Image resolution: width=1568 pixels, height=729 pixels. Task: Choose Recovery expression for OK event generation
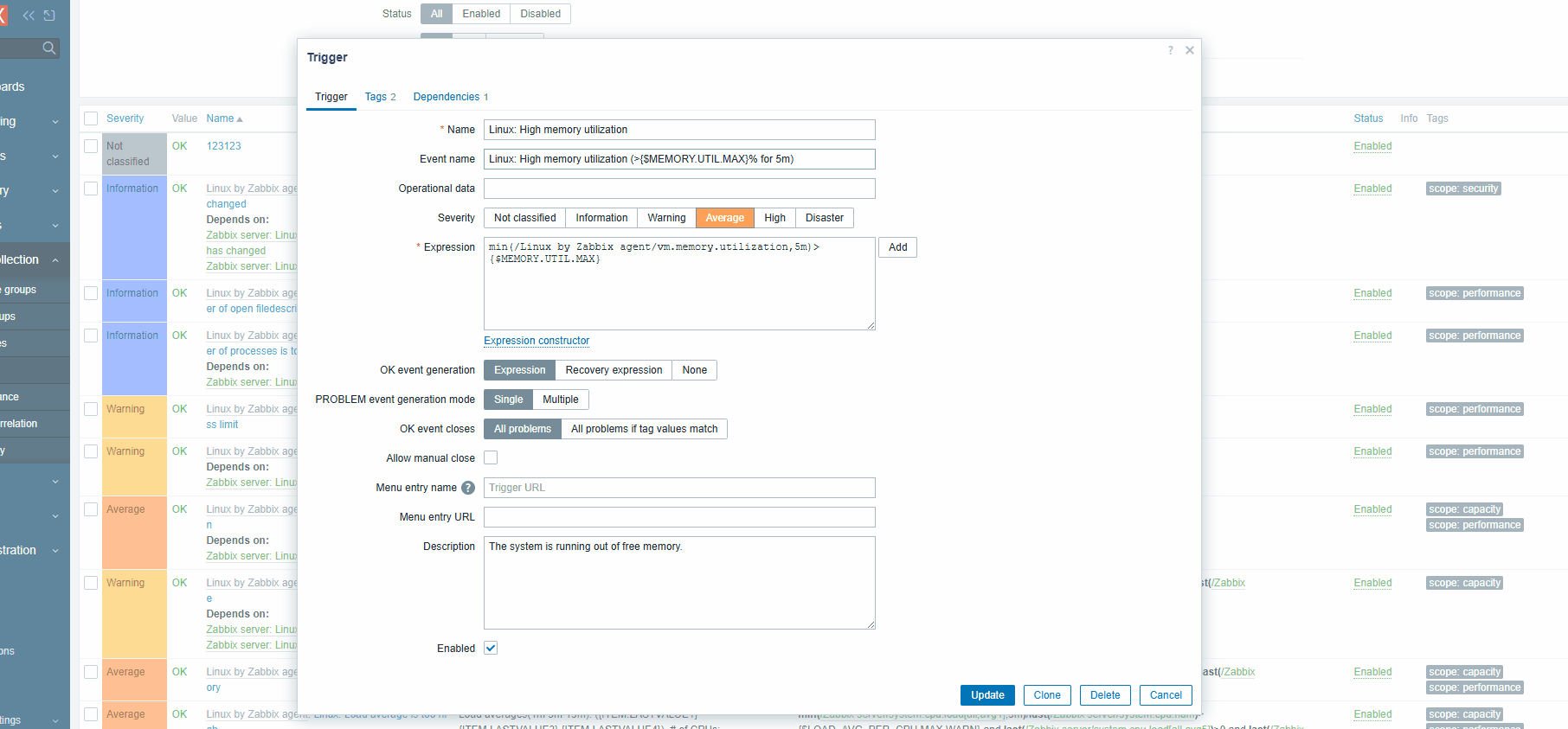(x=614, y=370)
